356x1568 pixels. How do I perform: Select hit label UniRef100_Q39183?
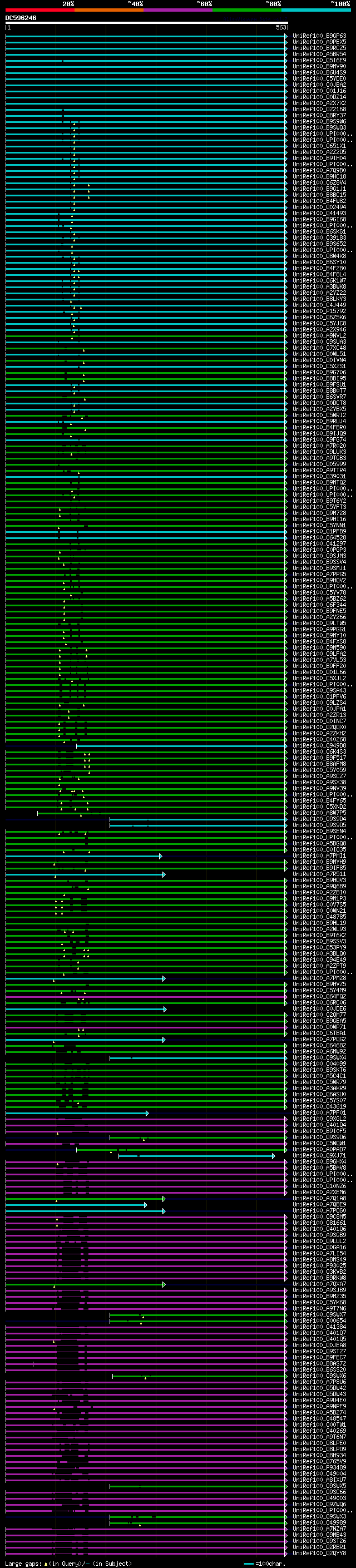[319, 238]
